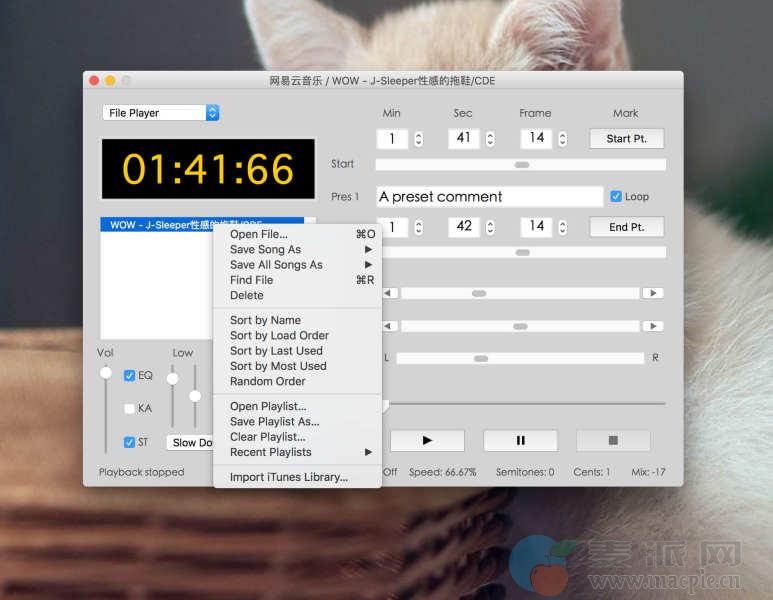The width and height of the screenshot is (773, 600).
Task: Disable the EQ checkbox
Action: (129, 376)
